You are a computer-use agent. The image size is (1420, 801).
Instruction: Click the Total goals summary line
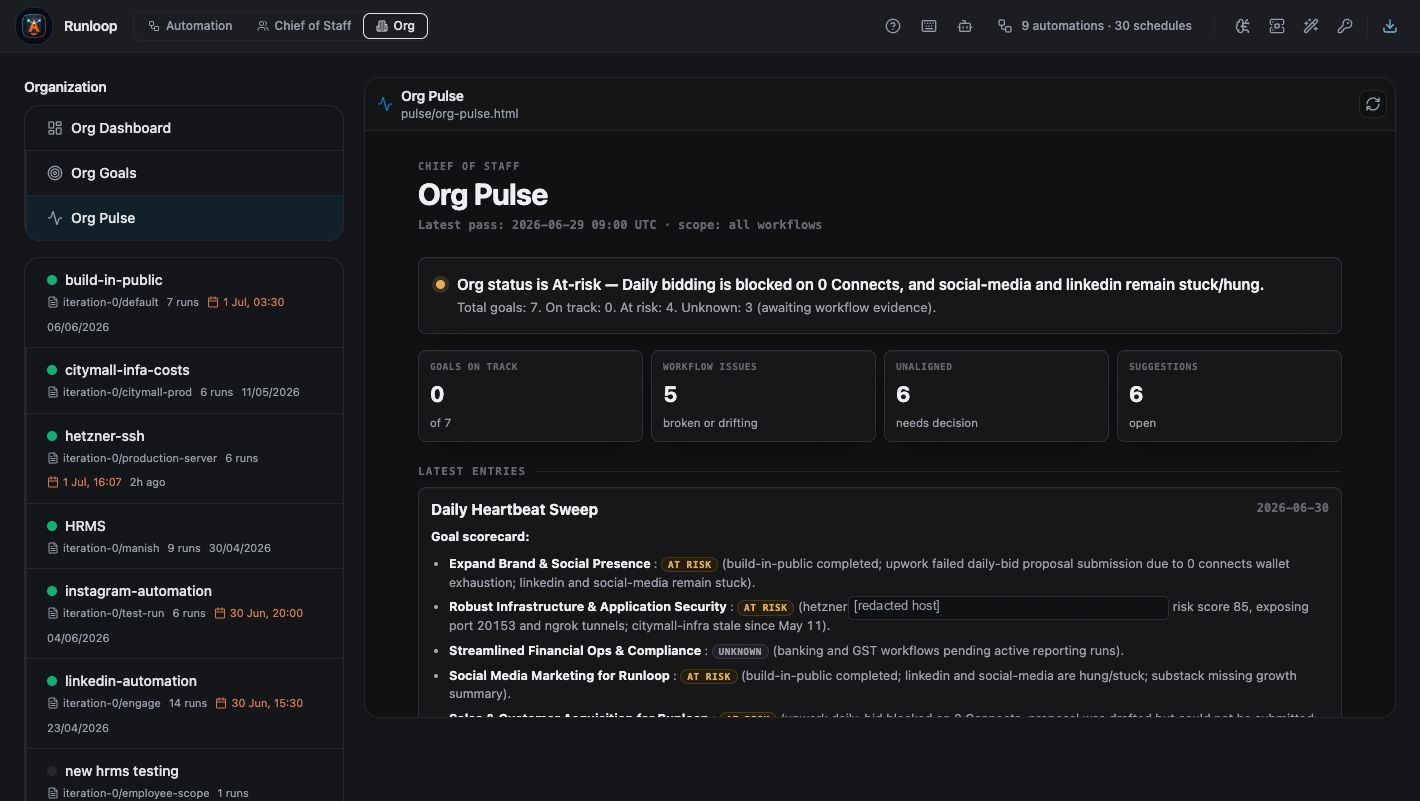point(696,308)
